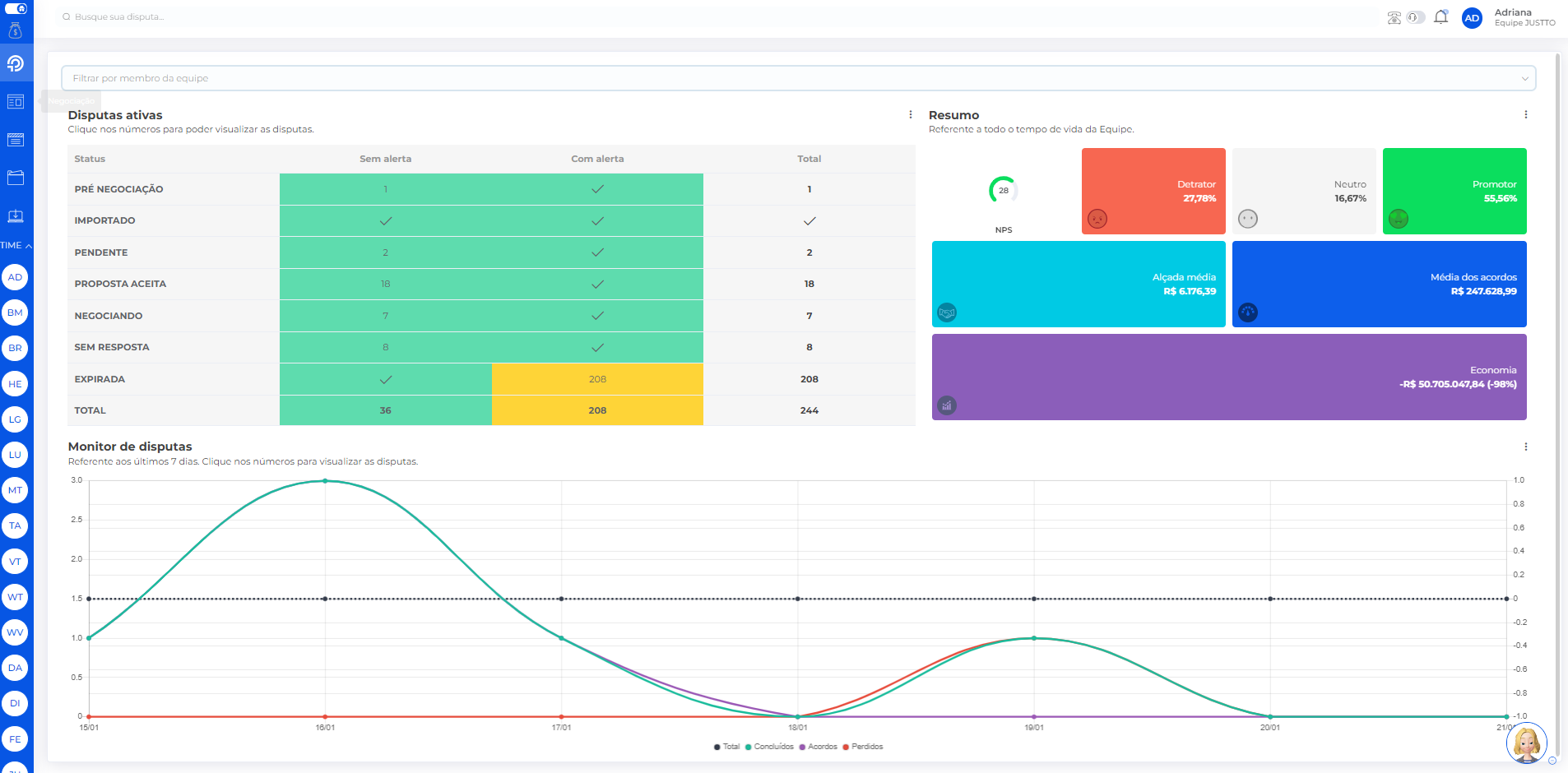Screen dimensions: 1568x773
Task: Collapse the TIME section in sidebar
Action: pos(16,245)
